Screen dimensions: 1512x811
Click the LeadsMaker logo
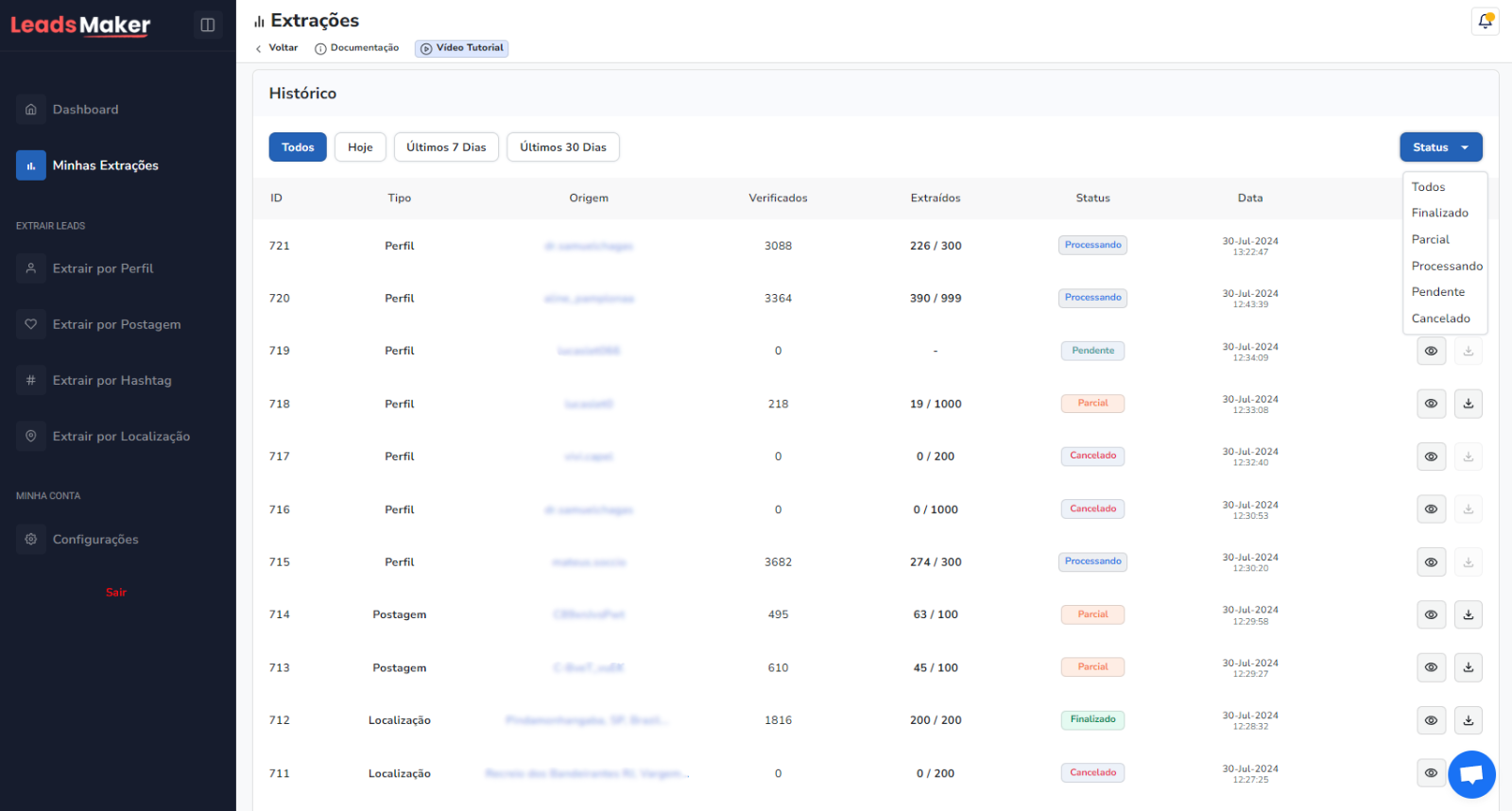click(x=80, y=26)
